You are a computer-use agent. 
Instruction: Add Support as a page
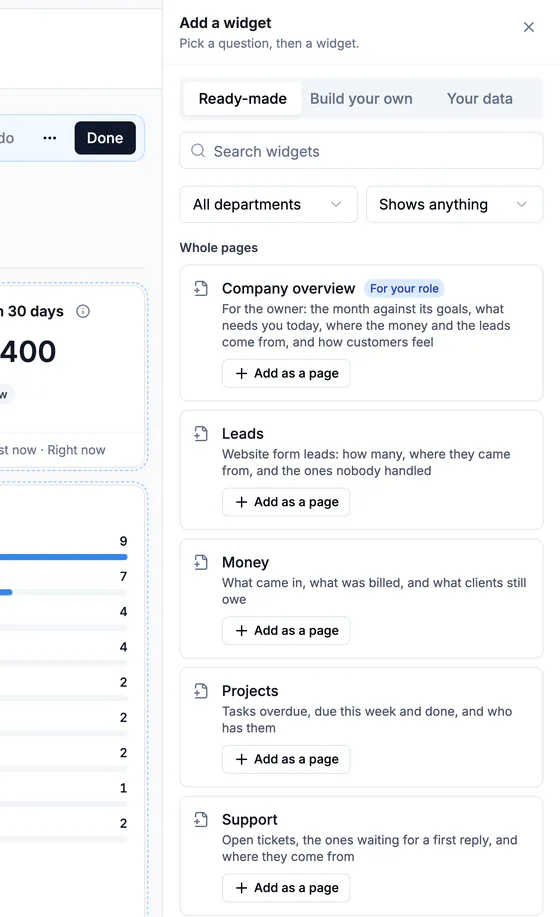point(286,888)
